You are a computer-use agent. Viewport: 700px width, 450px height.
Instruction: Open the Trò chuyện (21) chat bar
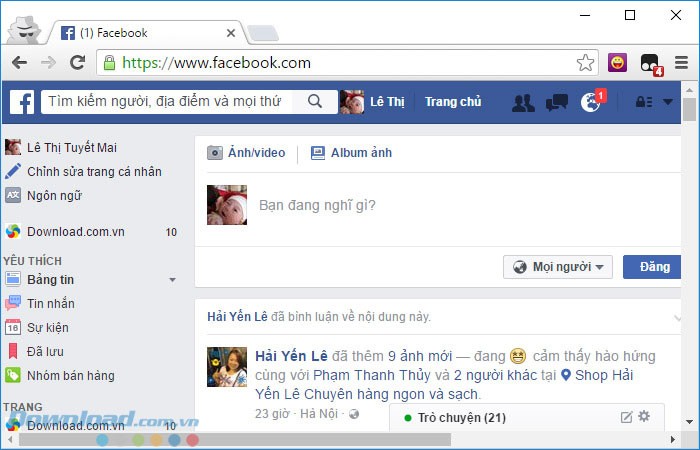[x=527, y=418]
